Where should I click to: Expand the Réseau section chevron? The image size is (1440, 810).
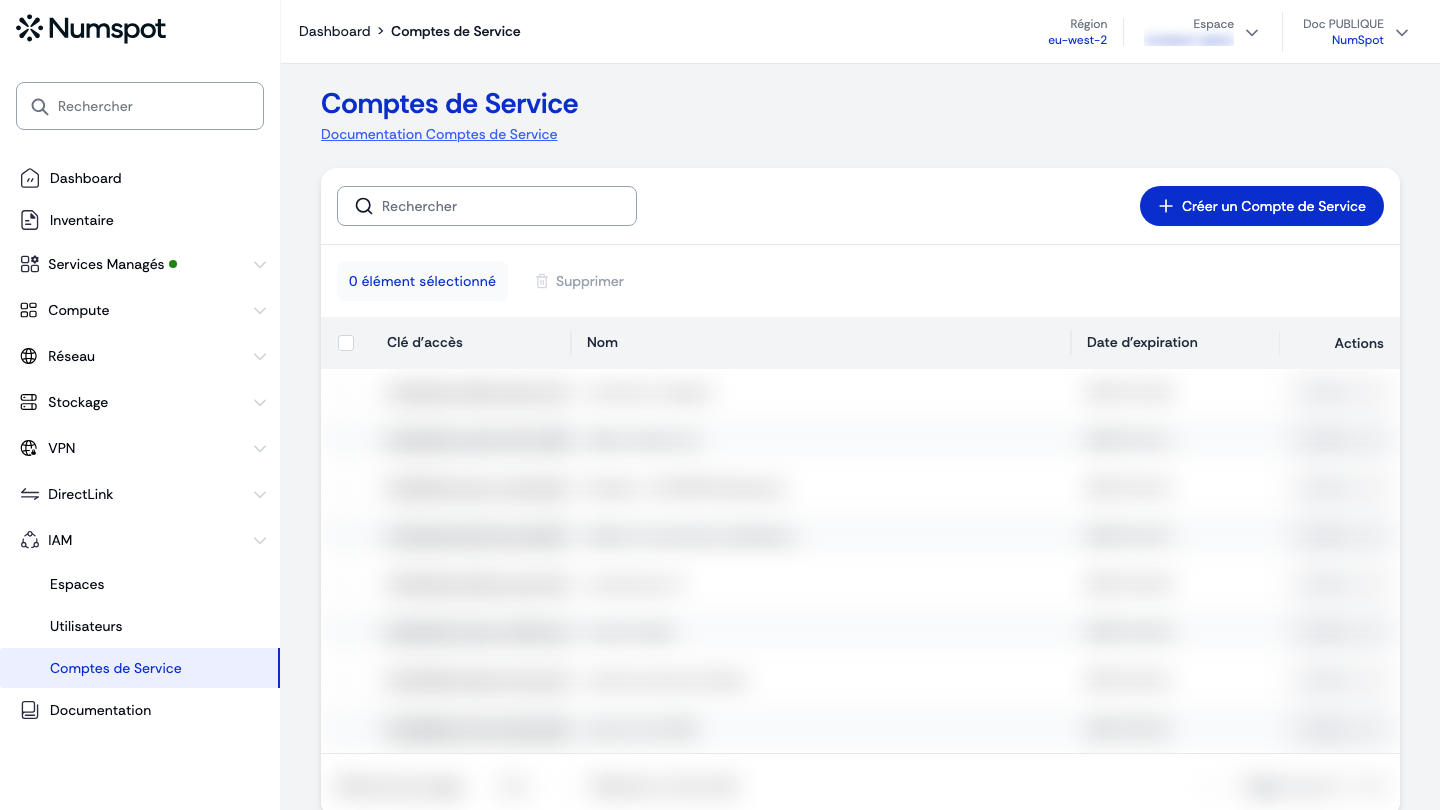(x=260, y=357)
